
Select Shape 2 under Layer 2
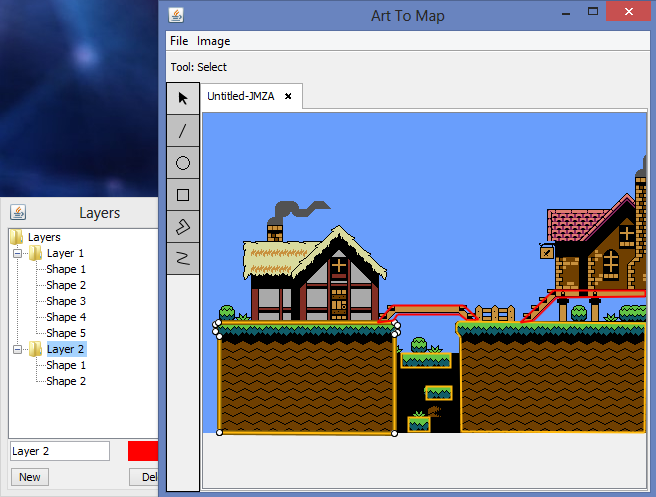(x=66, y=381)
